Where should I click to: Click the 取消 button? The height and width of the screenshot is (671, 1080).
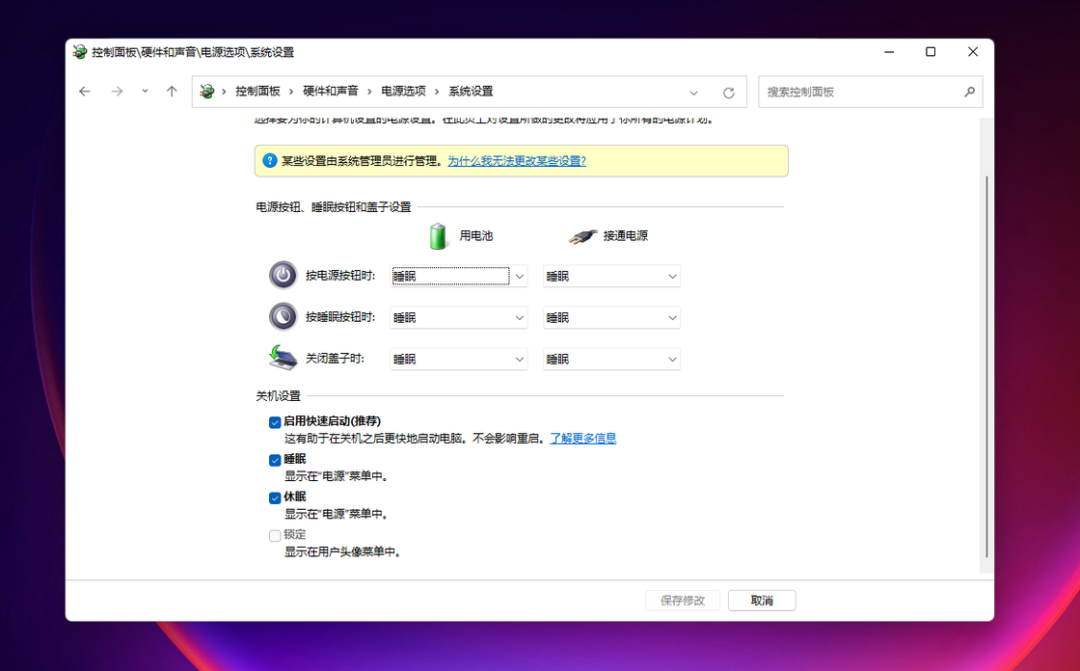(762, 600)
